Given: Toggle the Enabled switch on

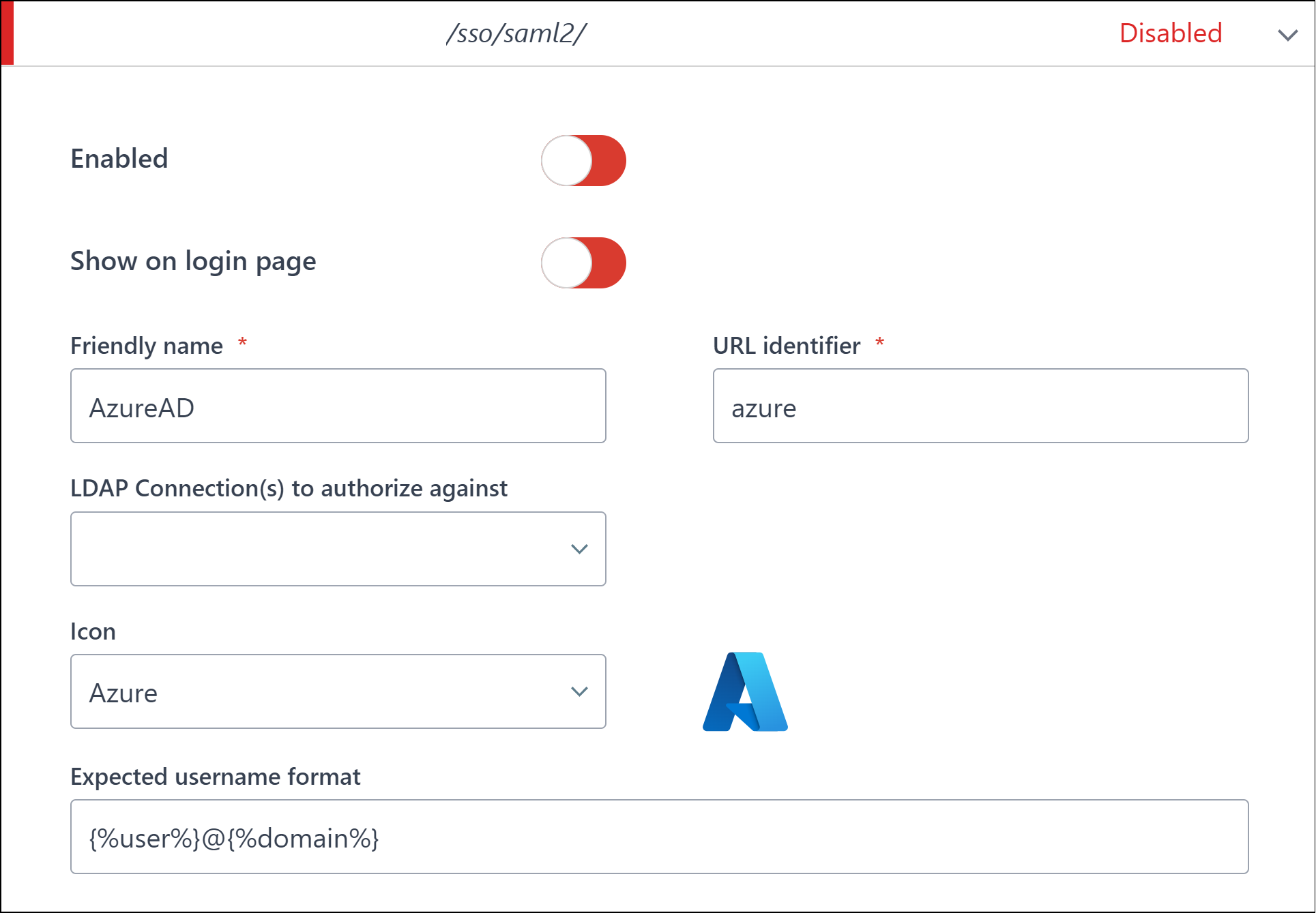Looking at the screenshot, I should point(583,160).
